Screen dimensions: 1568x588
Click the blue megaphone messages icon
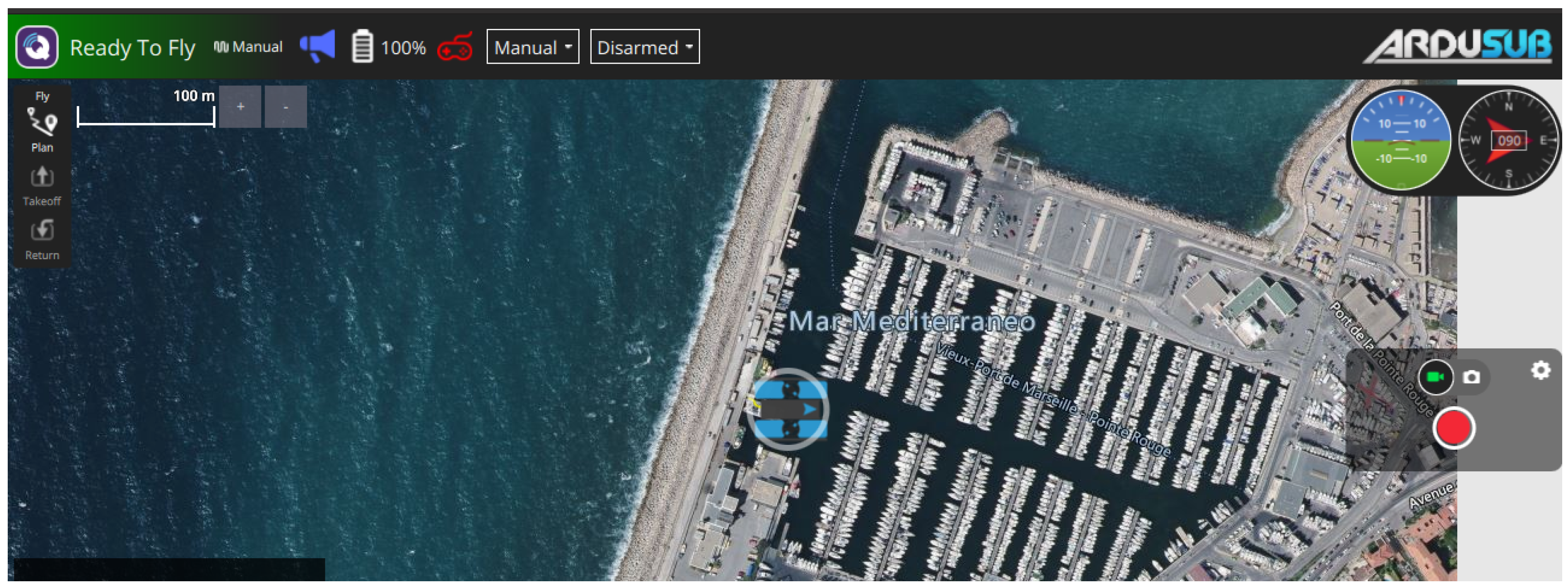coord(318,46)
